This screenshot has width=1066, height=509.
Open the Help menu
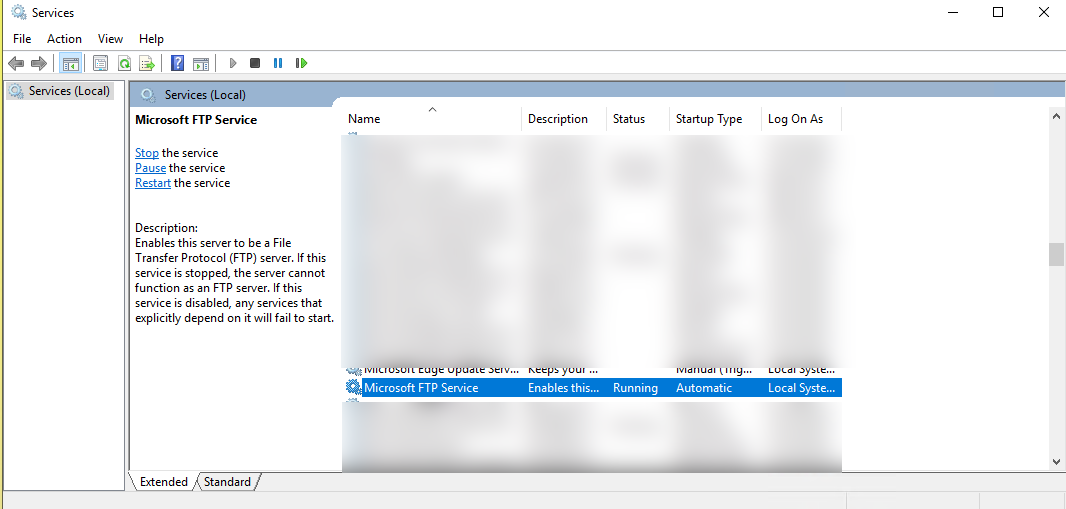[x=151, y=39]
